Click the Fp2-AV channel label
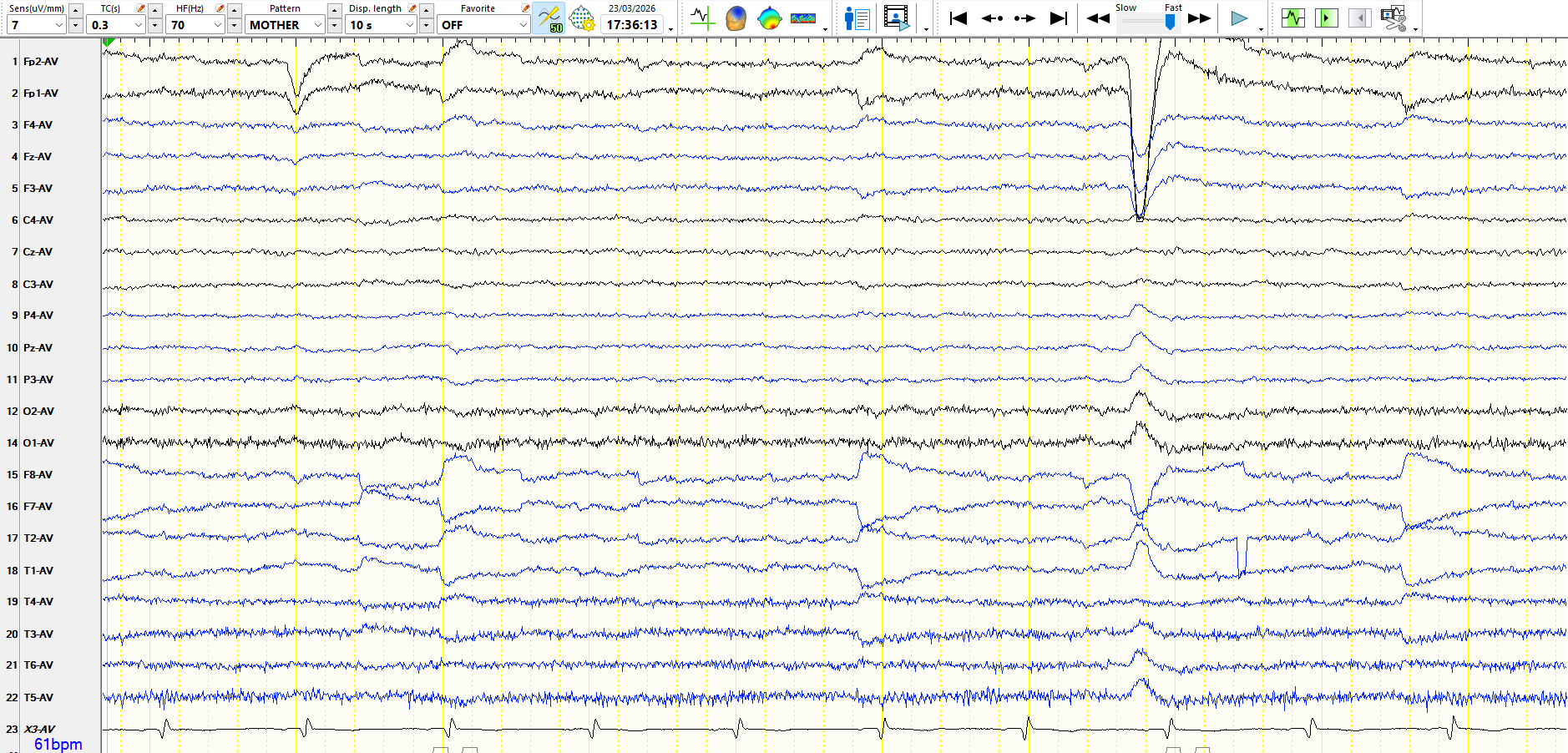The height and width of the screenshot is (753, 1568). pyautogui.click(x=41, y=62)
